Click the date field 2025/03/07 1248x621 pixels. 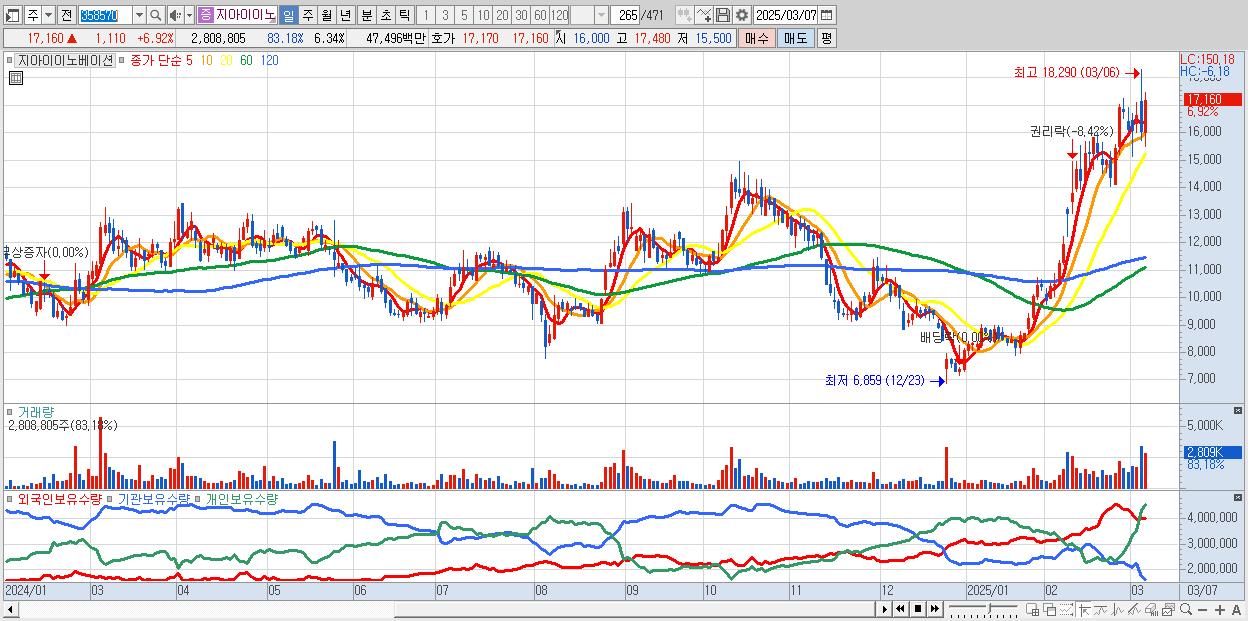pos(786,15)
